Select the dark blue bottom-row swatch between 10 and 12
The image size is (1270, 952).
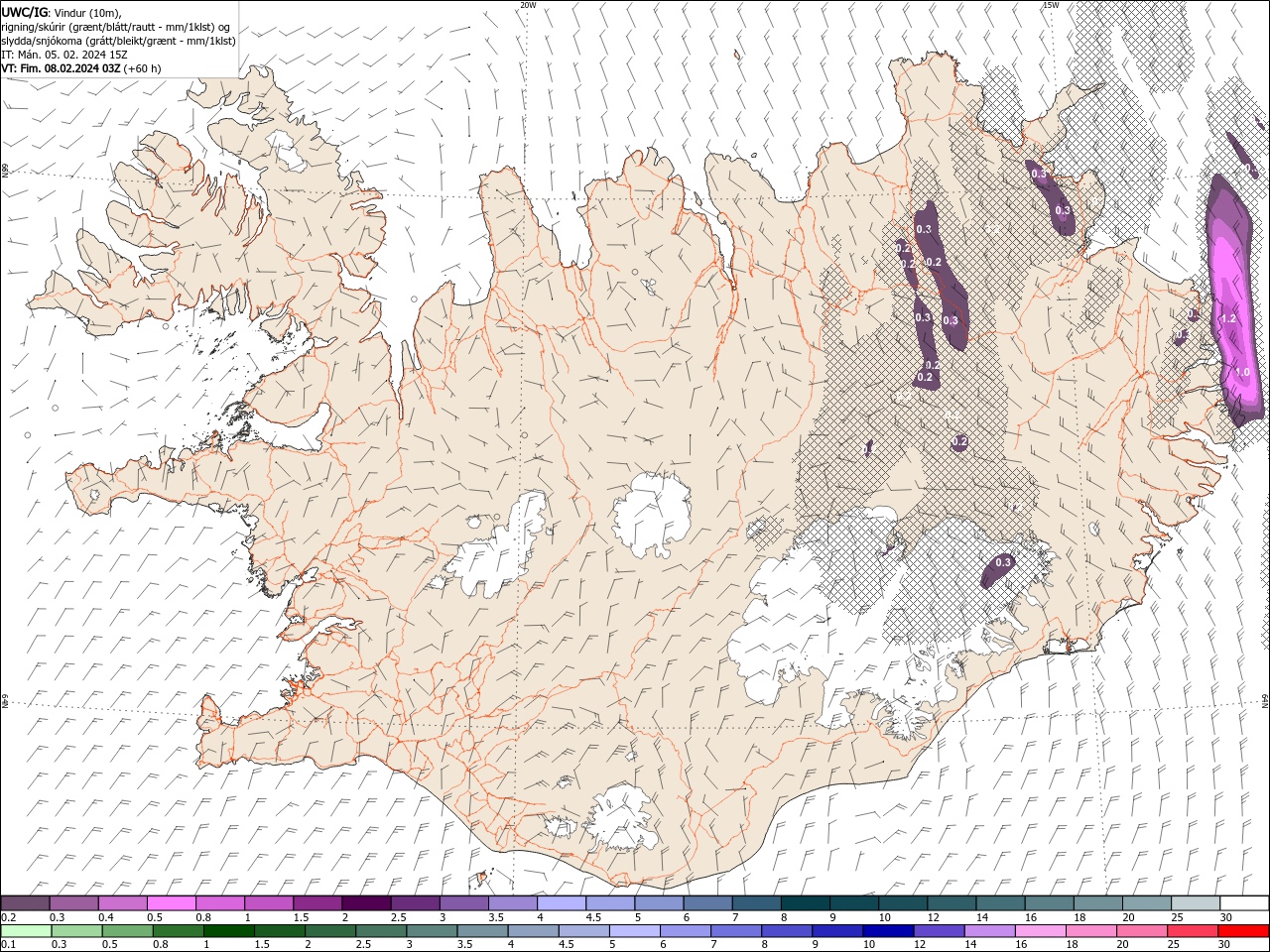point(887,931)
